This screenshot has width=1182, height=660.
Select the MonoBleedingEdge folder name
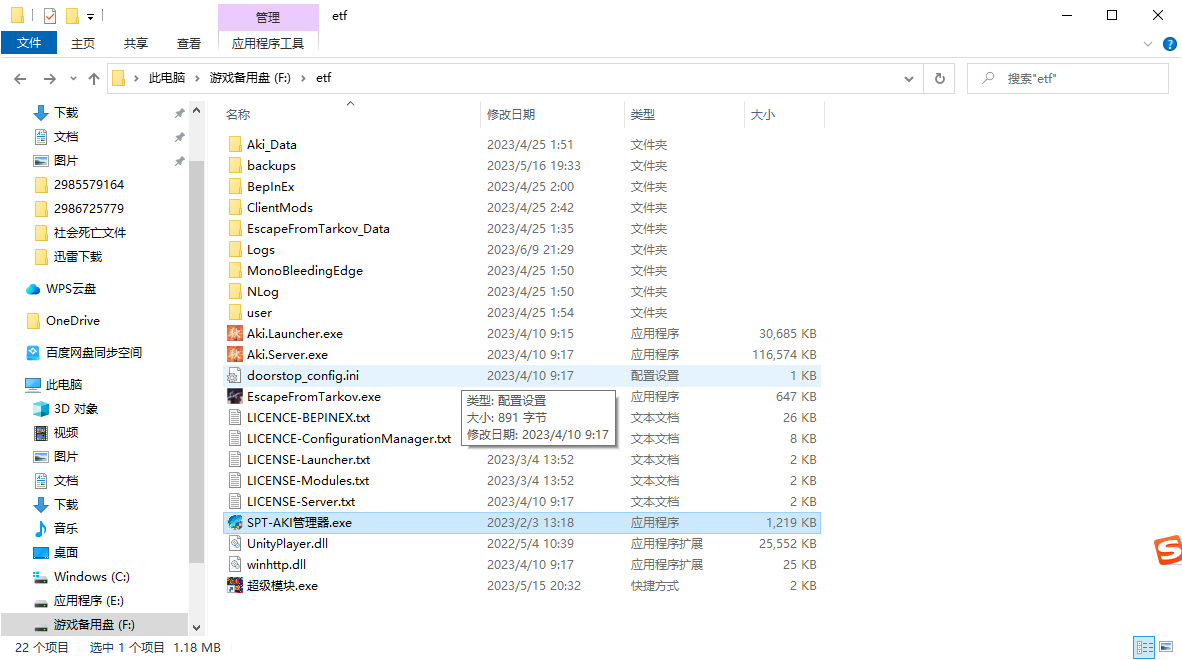pyautogui.click(x=305, y=271)
